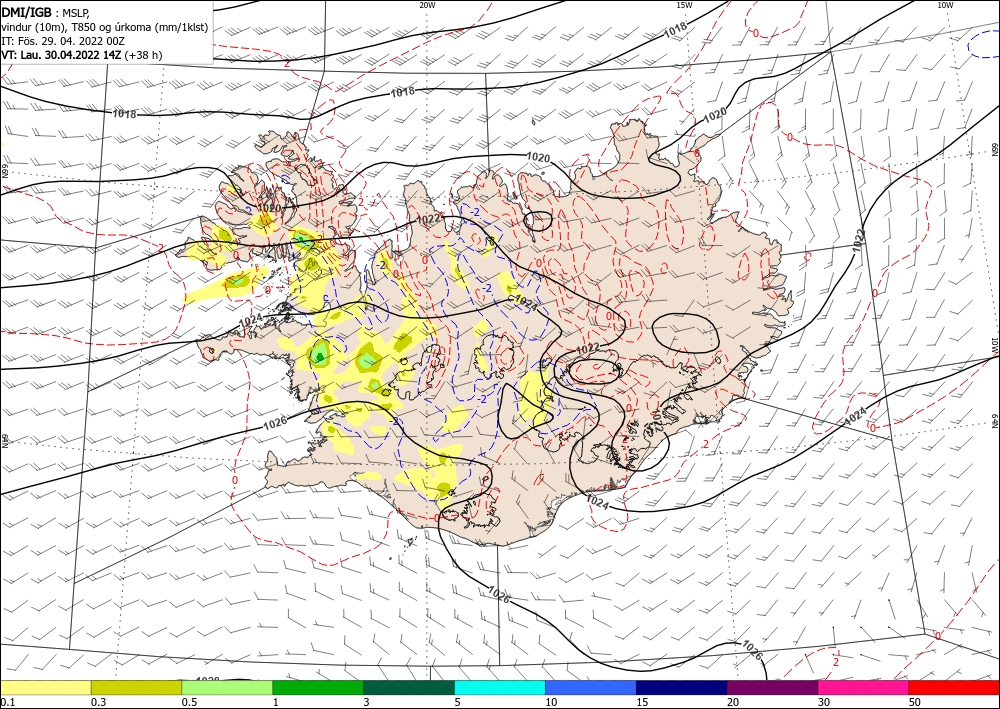1000x709 pixels.
Task: Select the magenta 30 mm legend swatch
Action: click(x=864, y=687)
